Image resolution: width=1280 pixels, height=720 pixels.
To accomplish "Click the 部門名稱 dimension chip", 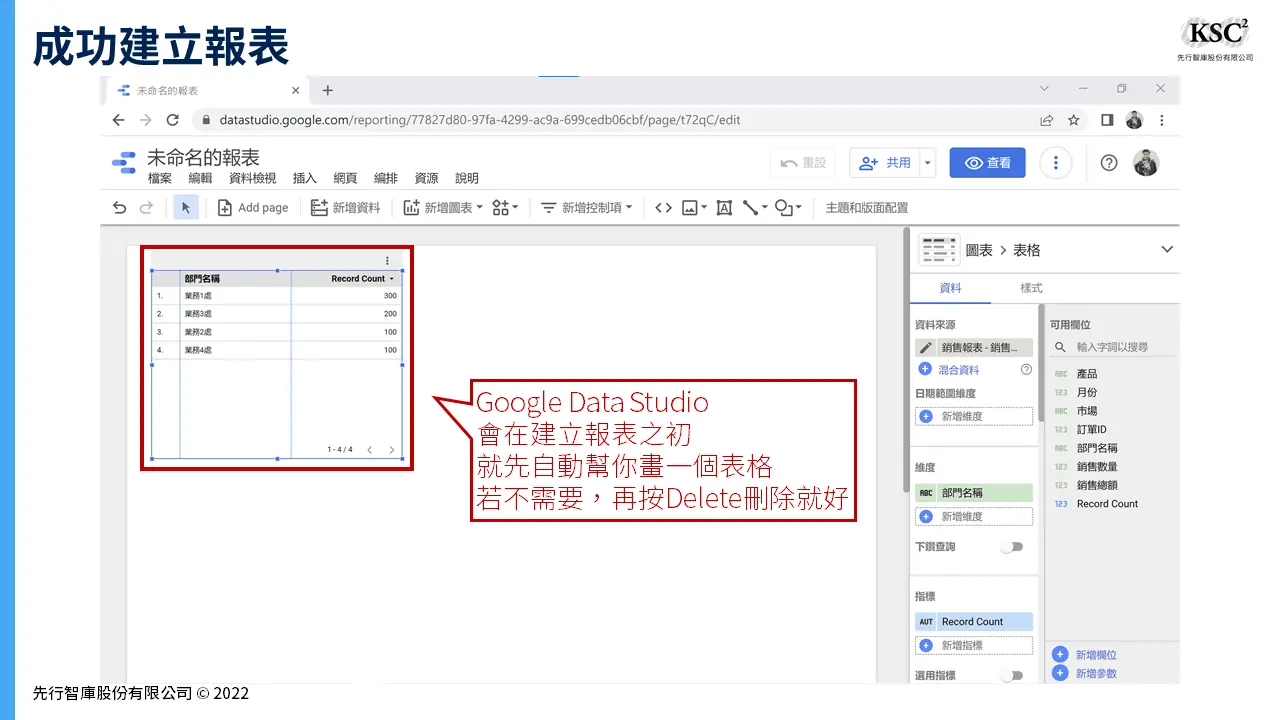I will (x=974, y=493).
